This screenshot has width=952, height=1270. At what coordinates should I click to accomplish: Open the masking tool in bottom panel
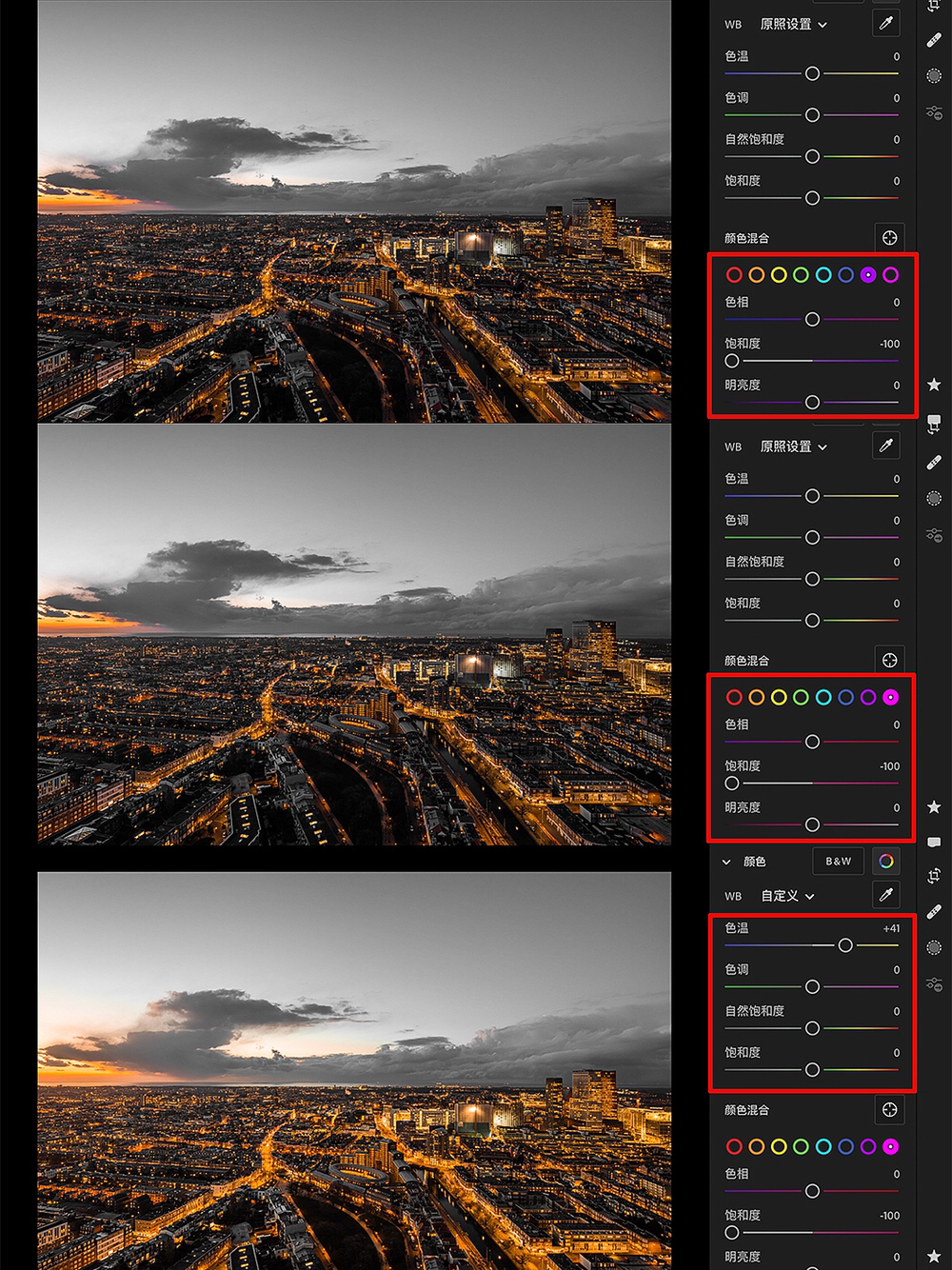tap(934, 948)
